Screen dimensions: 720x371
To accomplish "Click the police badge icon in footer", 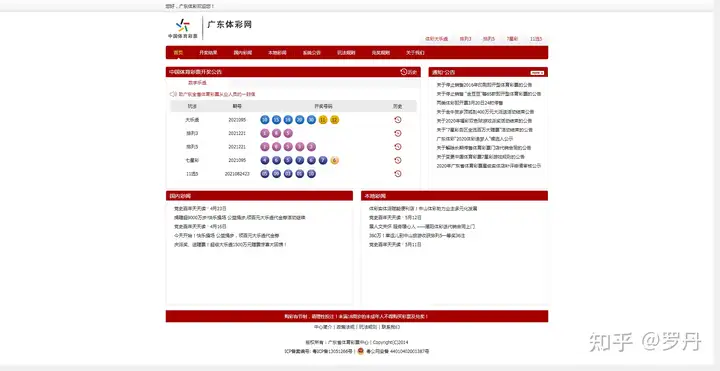I will 360,351.
